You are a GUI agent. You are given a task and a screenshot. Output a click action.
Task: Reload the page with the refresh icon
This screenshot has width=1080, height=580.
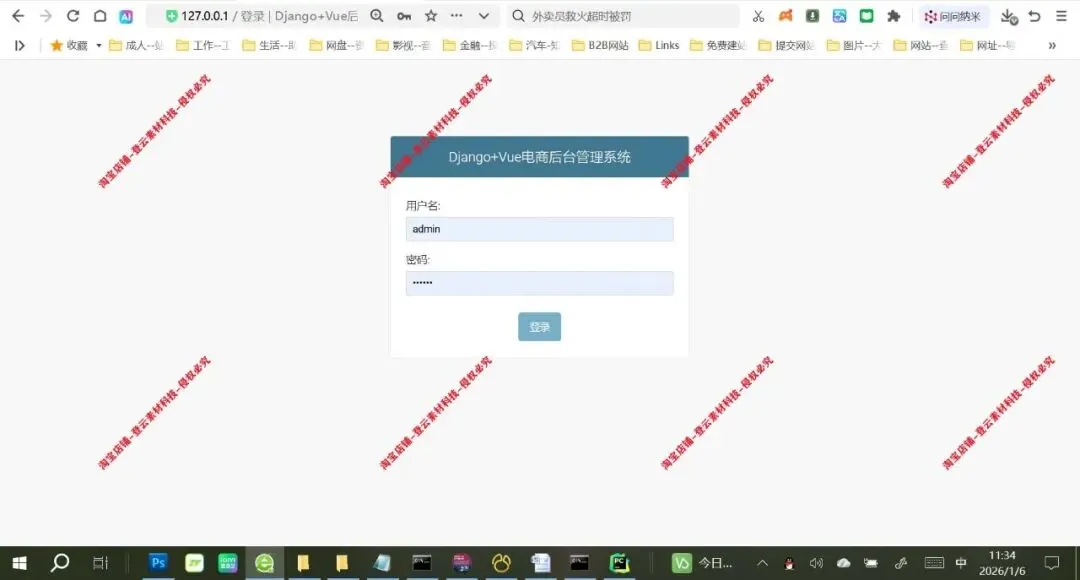73,16
